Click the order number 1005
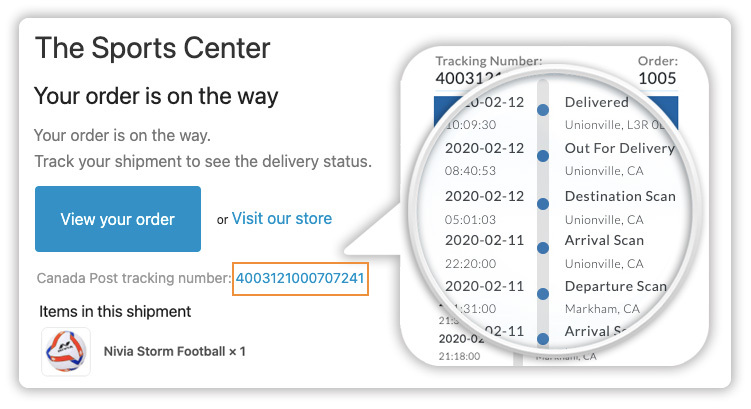 point(657,78)
